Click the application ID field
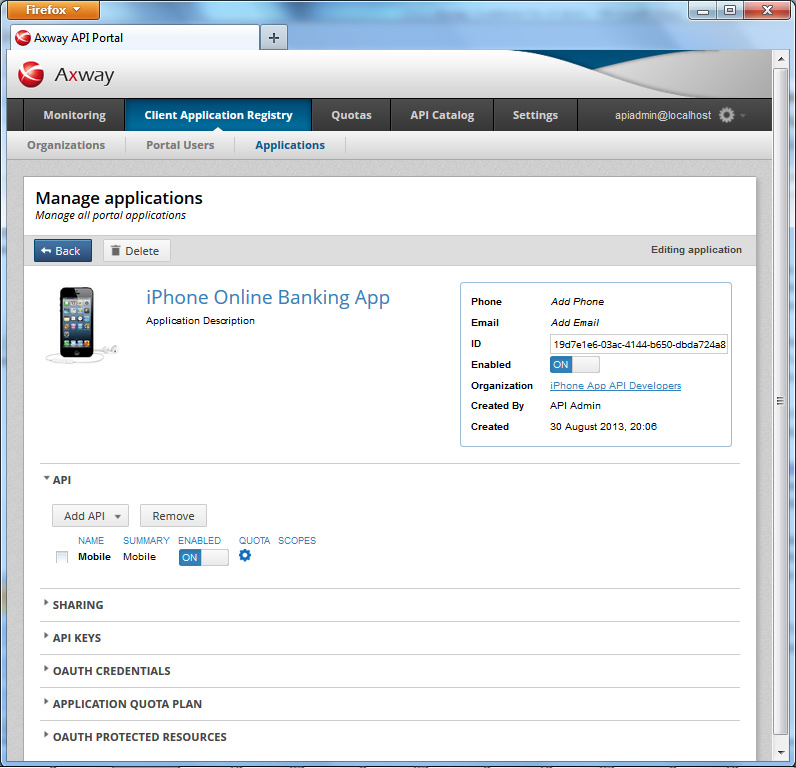 (x=639, y=344)
